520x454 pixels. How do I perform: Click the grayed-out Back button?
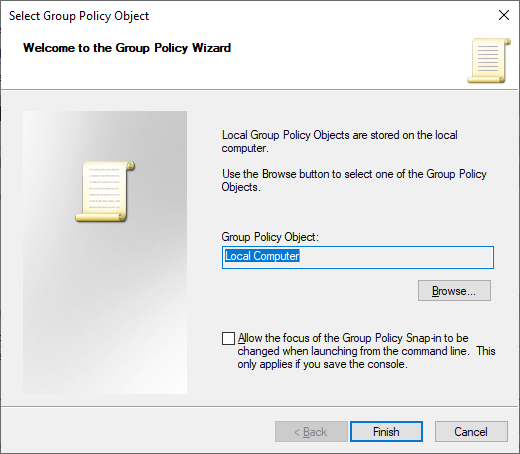[x=311, y=432]
